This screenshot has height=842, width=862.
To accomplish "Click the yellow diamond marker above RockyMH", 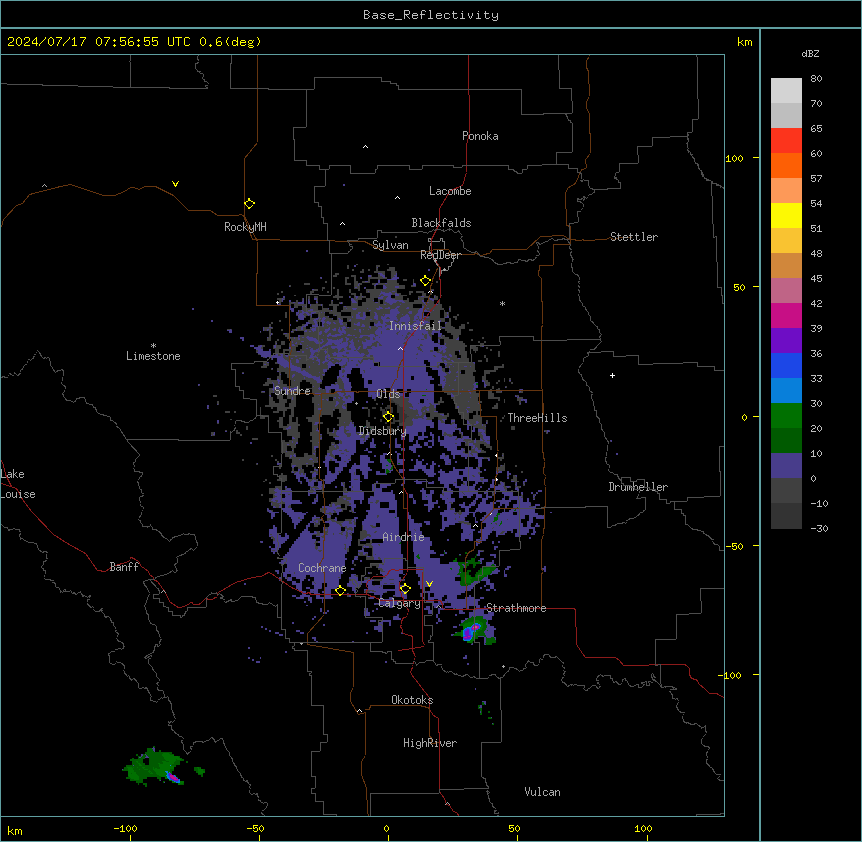I will pos(249,204).
